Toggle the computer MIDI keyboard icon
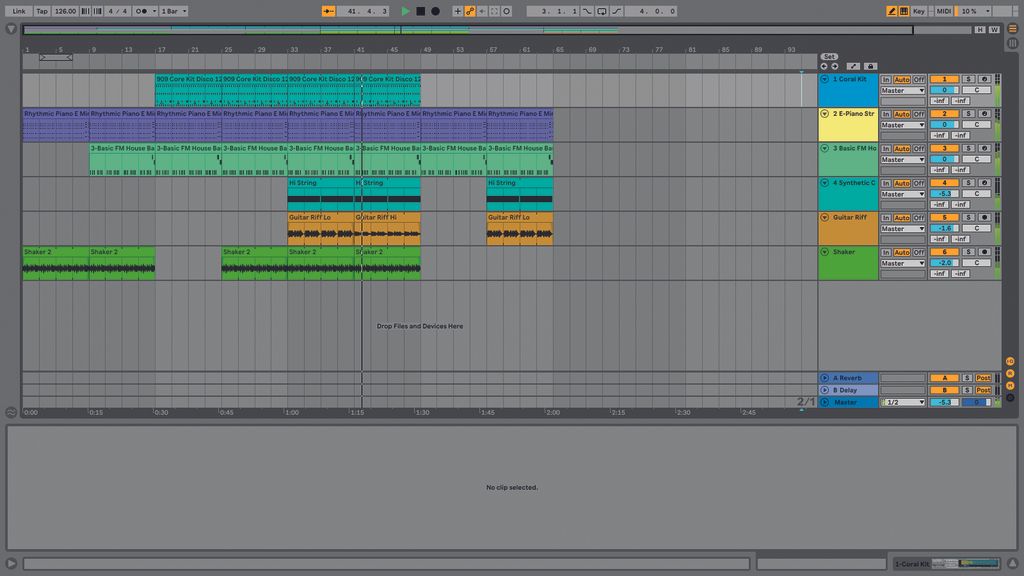 coord(903,11)
